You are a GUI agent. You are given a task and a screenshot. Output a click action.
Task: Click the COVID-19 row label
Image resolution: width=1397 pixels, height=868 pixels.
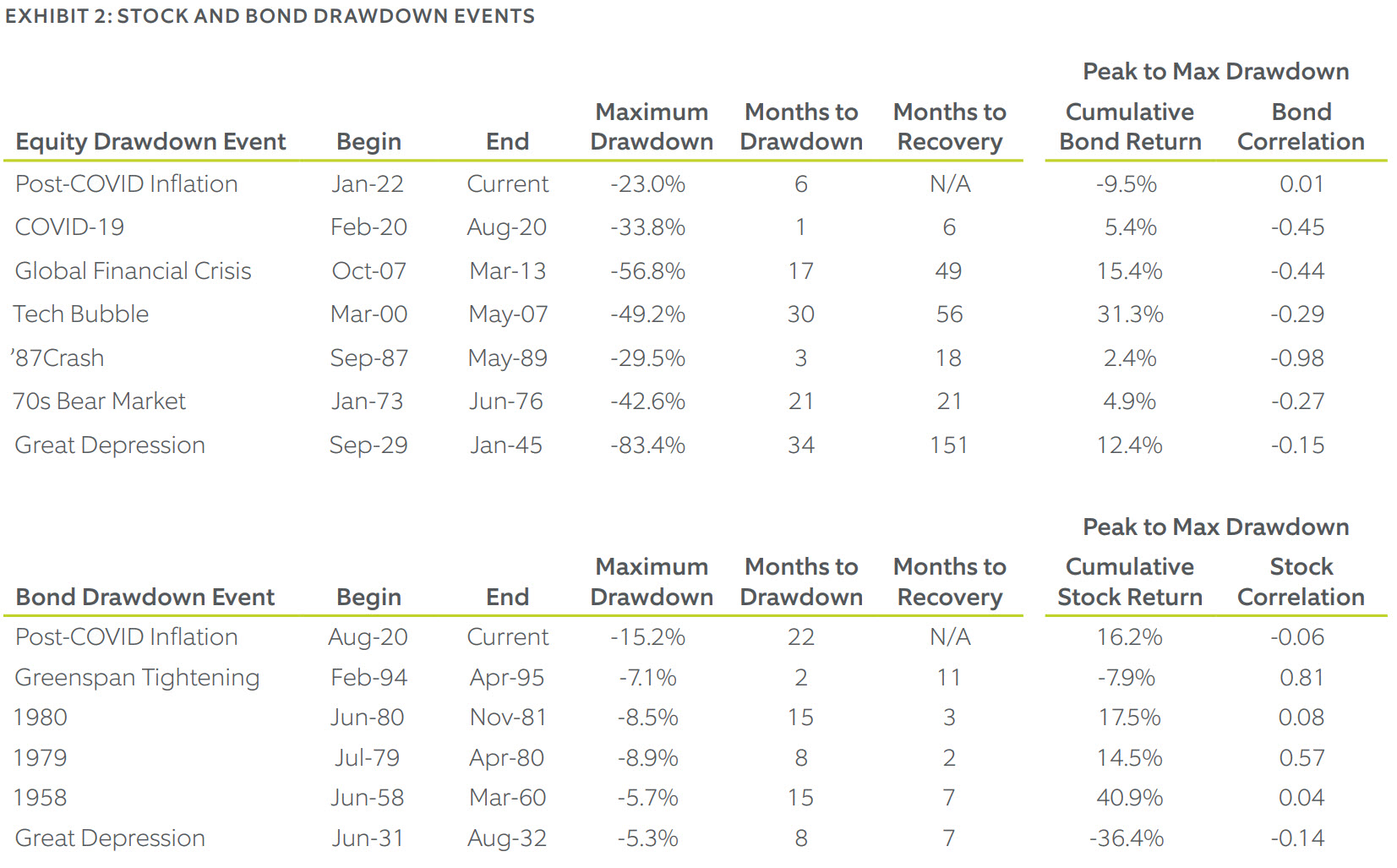(x=69, y=227)
